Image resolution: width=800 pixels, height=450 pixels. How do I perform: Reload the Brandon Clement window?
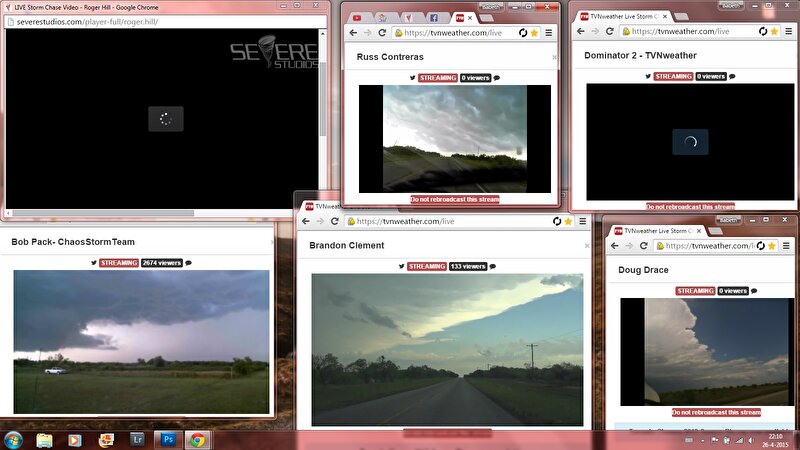pos(334,221)
